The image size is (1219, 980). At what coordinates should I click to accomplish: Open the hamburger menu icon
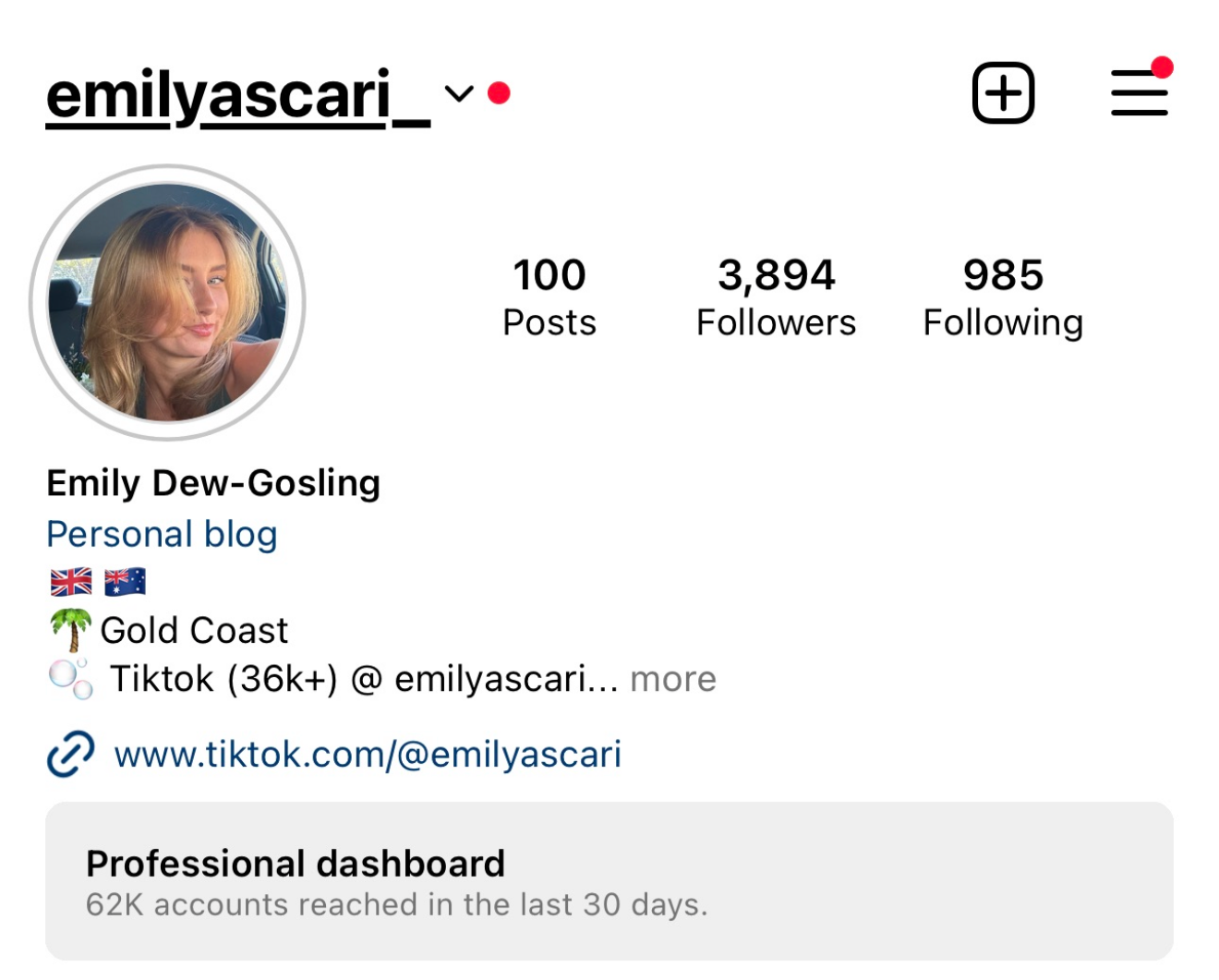coord(1140,92)
